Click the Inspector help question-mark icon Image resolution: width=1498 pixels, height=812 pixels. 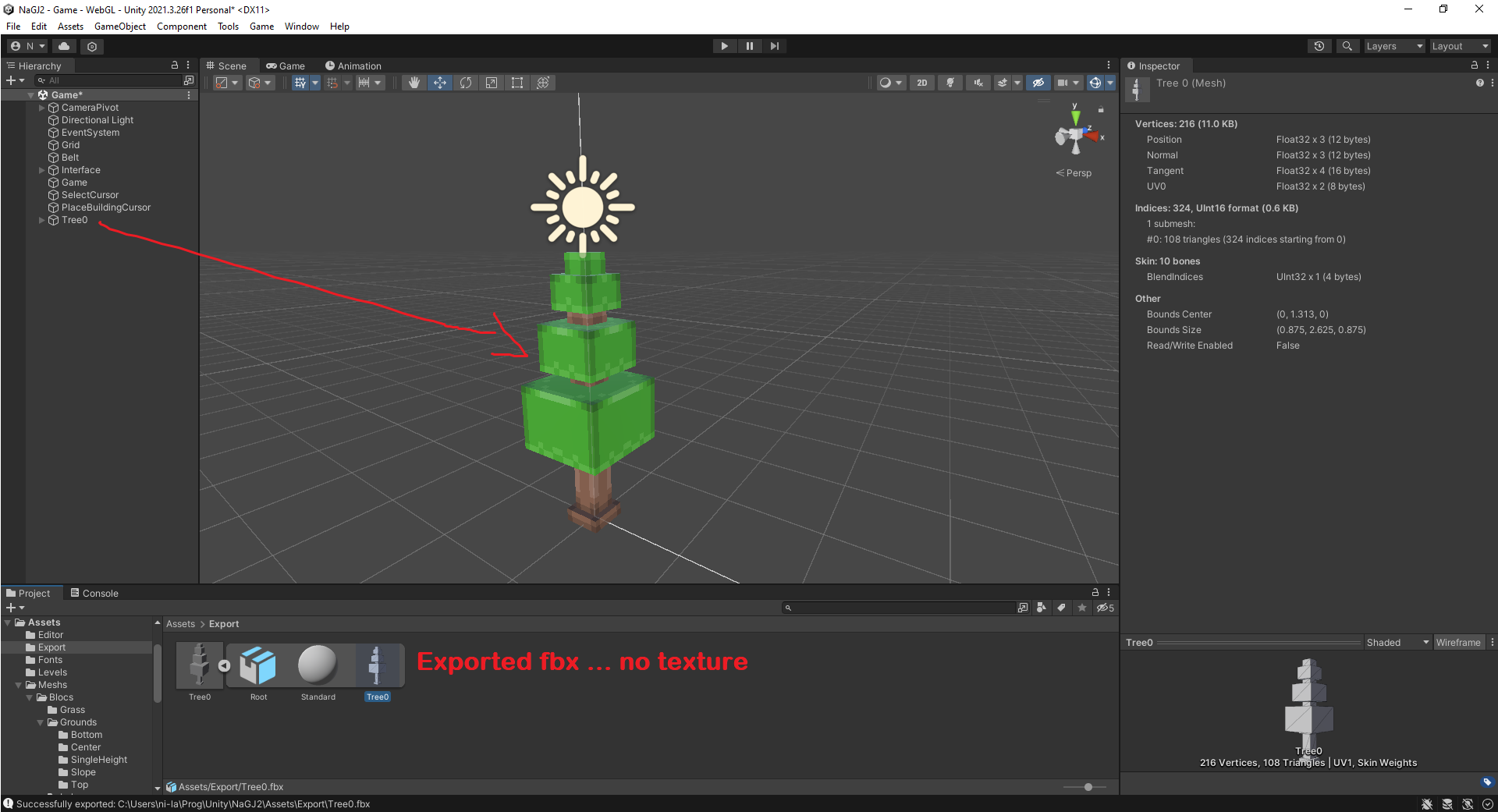(x=1479, y=83)
